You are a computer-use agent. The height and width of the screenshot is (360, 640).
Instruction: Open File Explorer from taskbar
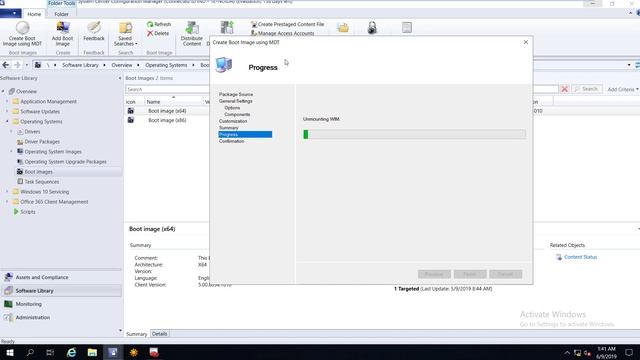(x=92, y=352)
